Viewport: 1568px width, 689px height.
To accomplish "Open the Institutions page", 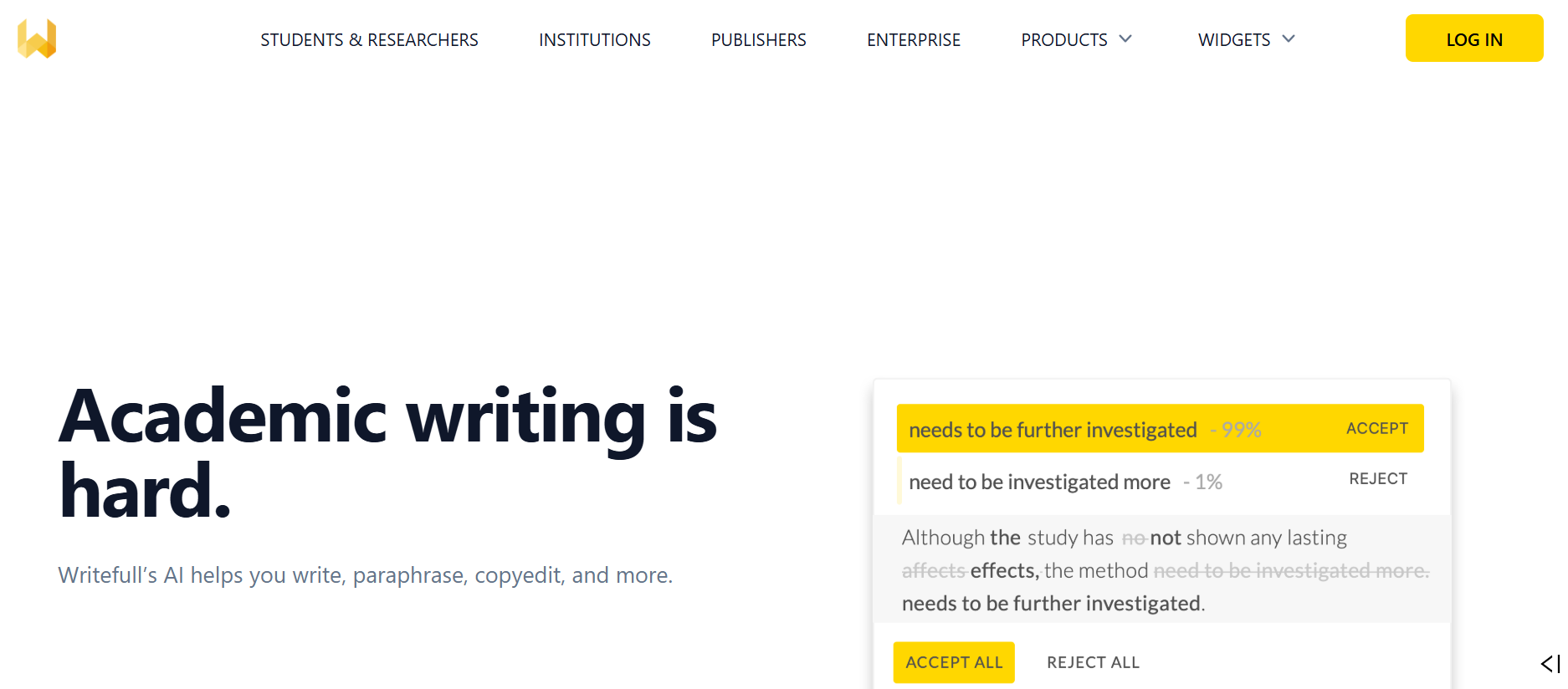I will [x=595, y=40].
